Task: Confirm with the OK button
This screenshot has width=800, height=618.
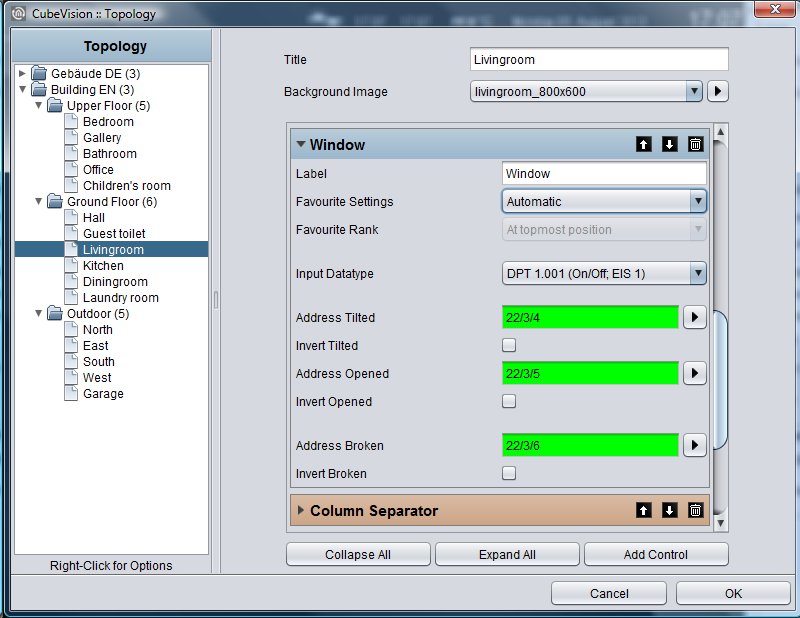Action: pos(733,593)
